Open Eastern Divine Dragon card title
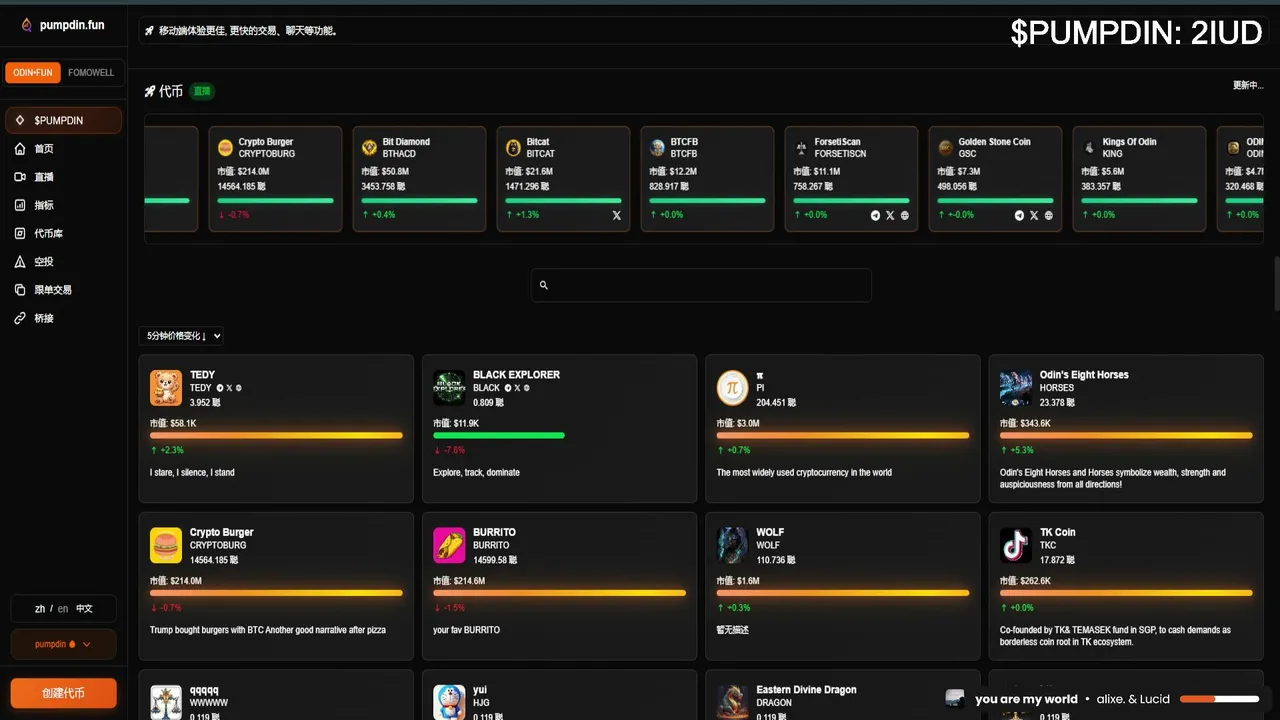 [x=806, y=690]
